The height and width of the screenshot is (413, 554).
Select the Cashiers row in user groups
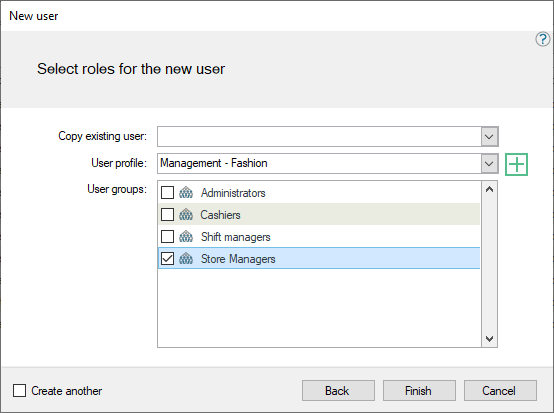pos(319,214)
